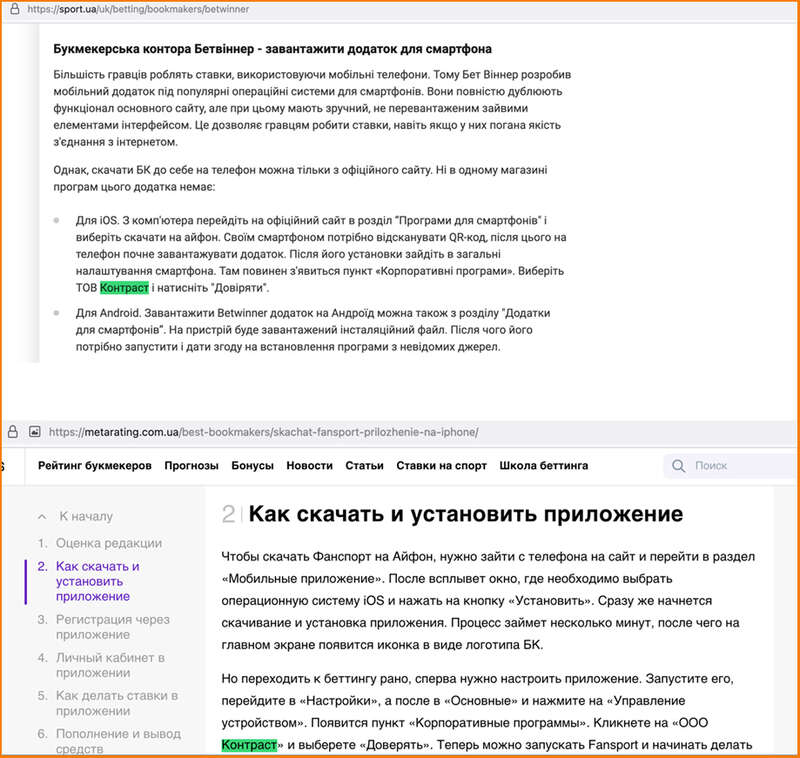Open the Бонусы menu item
Screen dimensions: 800x758
tap(252, 466)
